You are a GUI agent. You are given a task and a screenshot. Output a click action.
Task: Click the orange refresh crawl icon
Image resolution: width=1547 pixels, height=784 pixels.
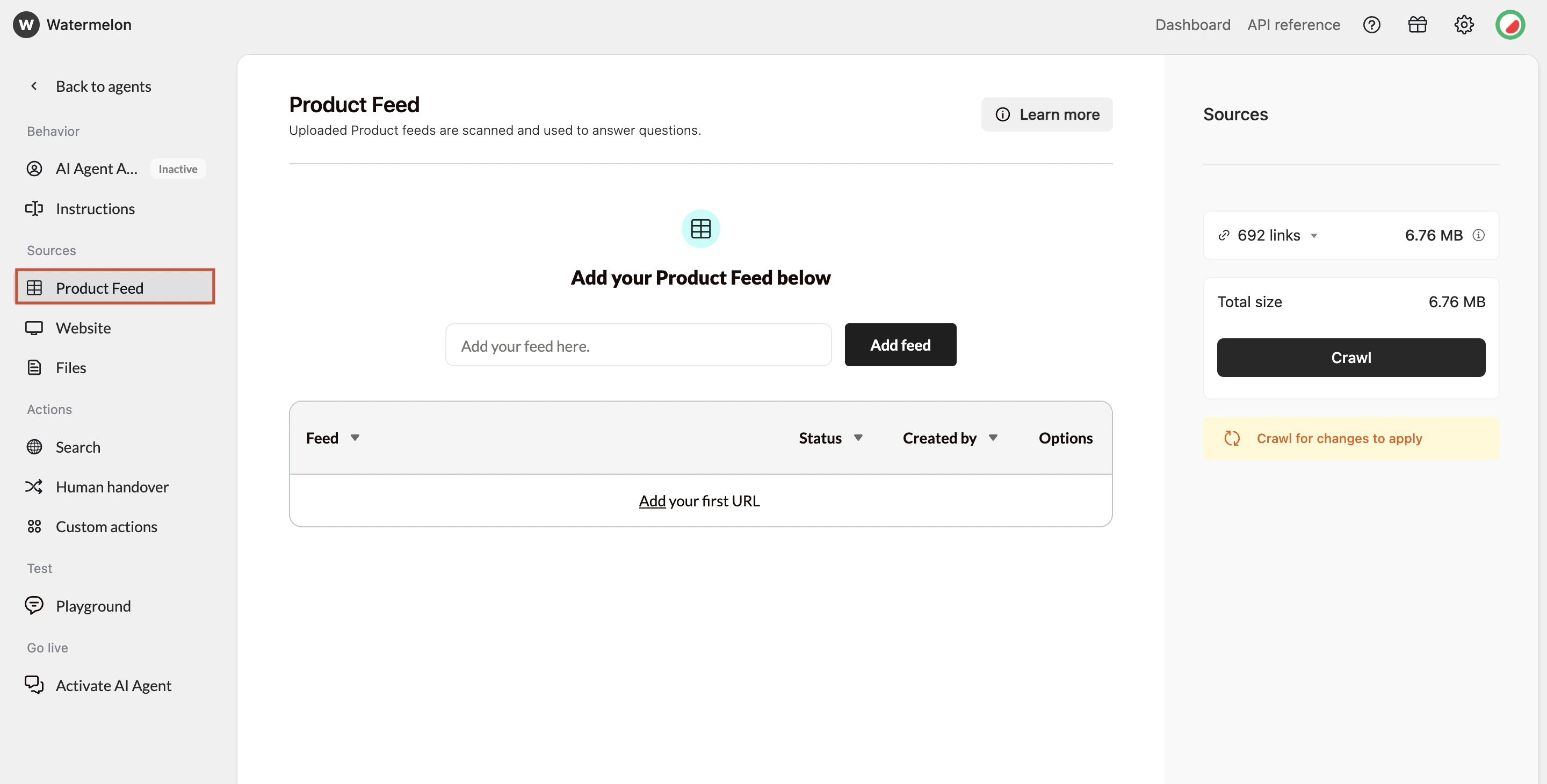[1232, 438]
